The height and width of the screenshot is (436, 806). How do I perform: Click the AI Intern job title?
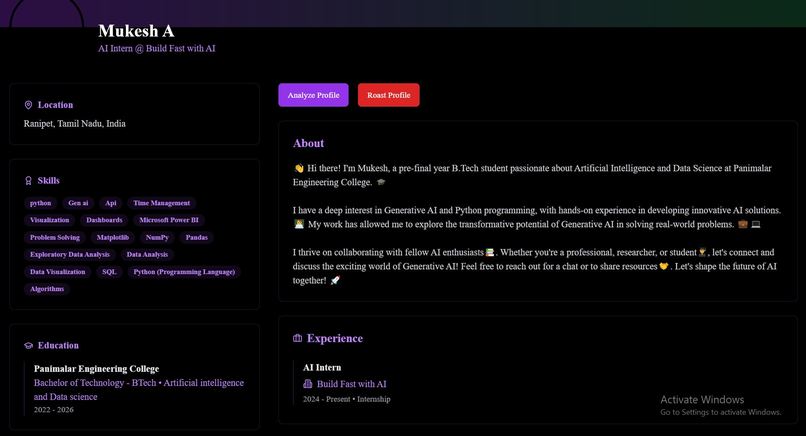[x=322, y=368]
